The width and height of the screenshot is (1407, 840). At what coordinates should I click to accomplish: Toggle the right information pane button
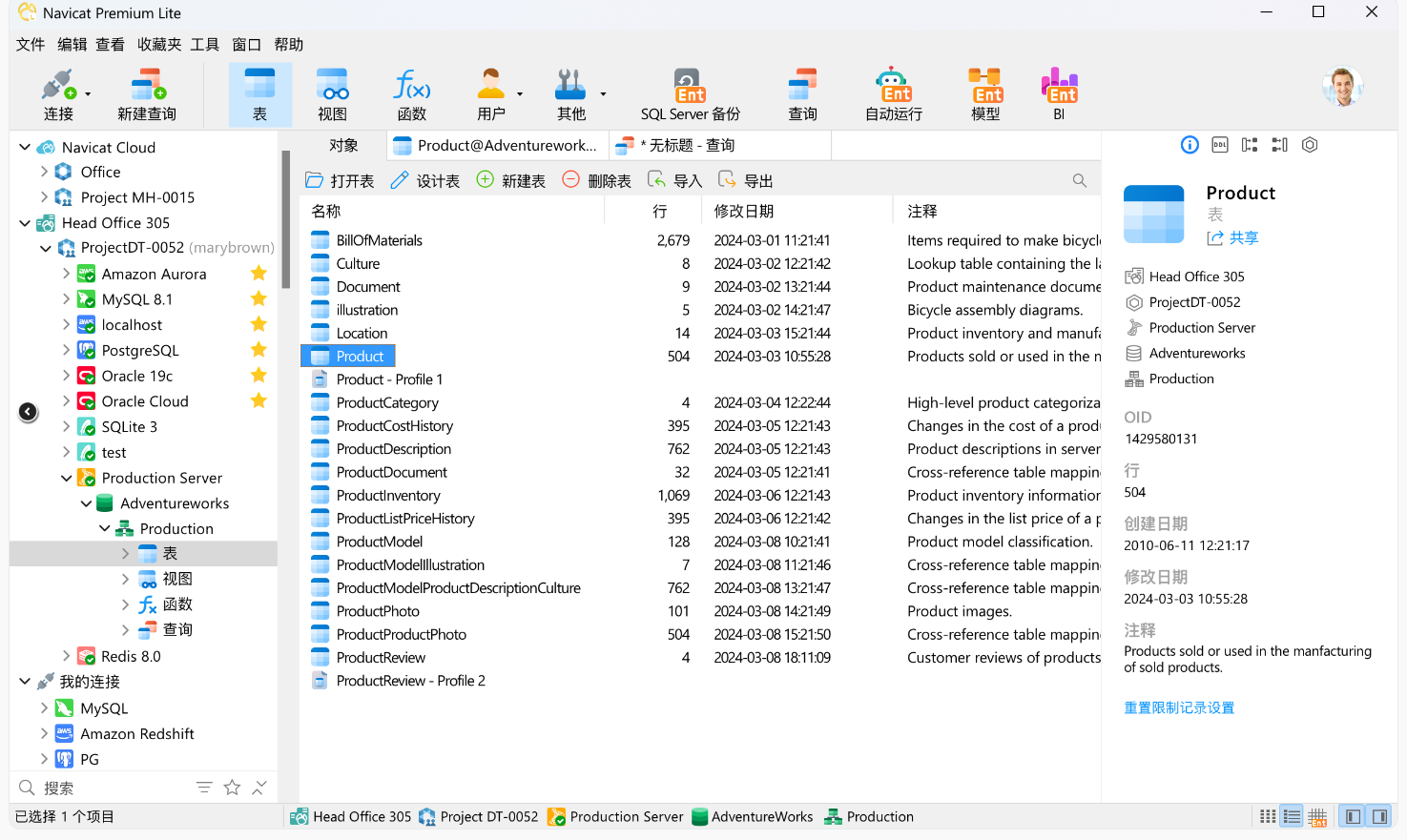click(x=1379, y=816)
